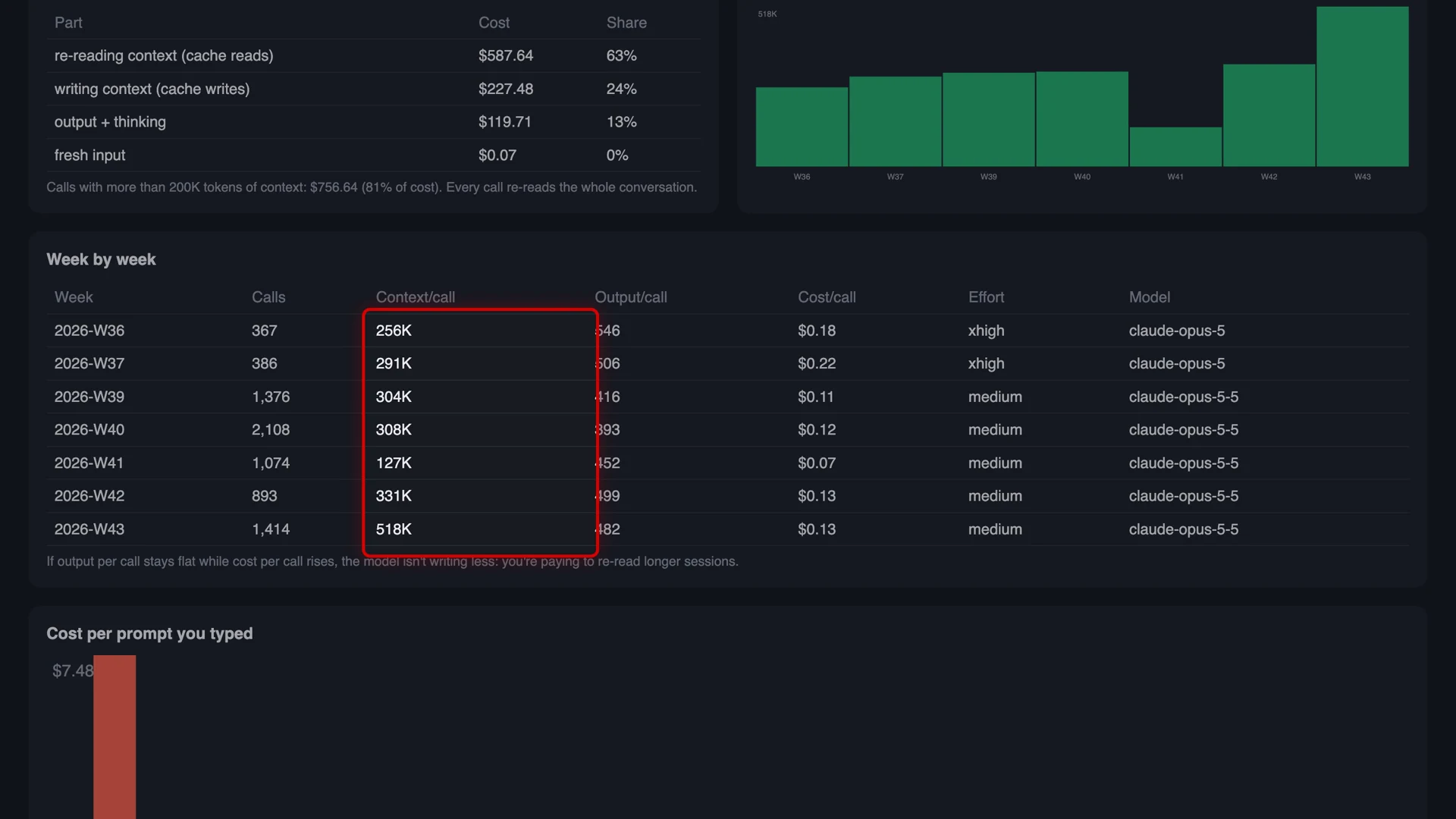The image size is (1456, 819).
Task: Click the $0.22 cost per call value
Action: (817, 363)
